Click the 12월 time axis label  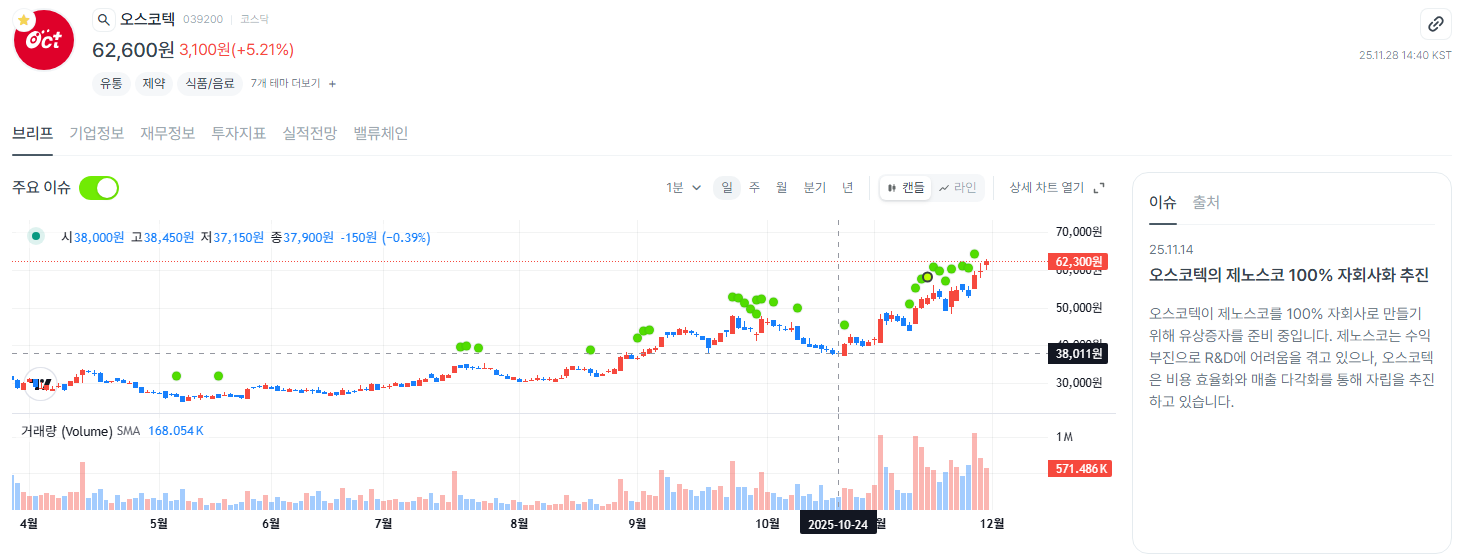click(992, 523)
